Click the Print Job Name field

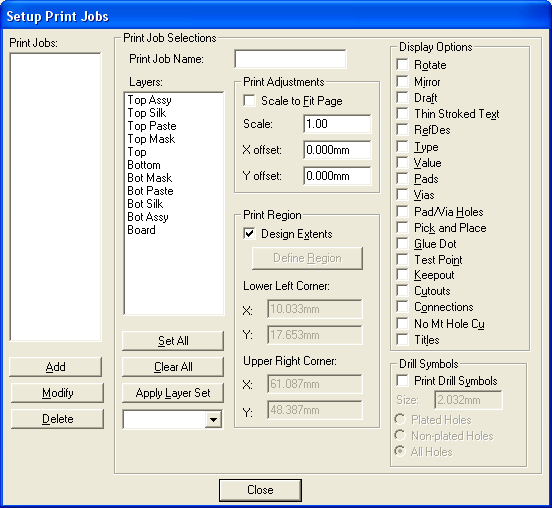click(x=290, y=59)
